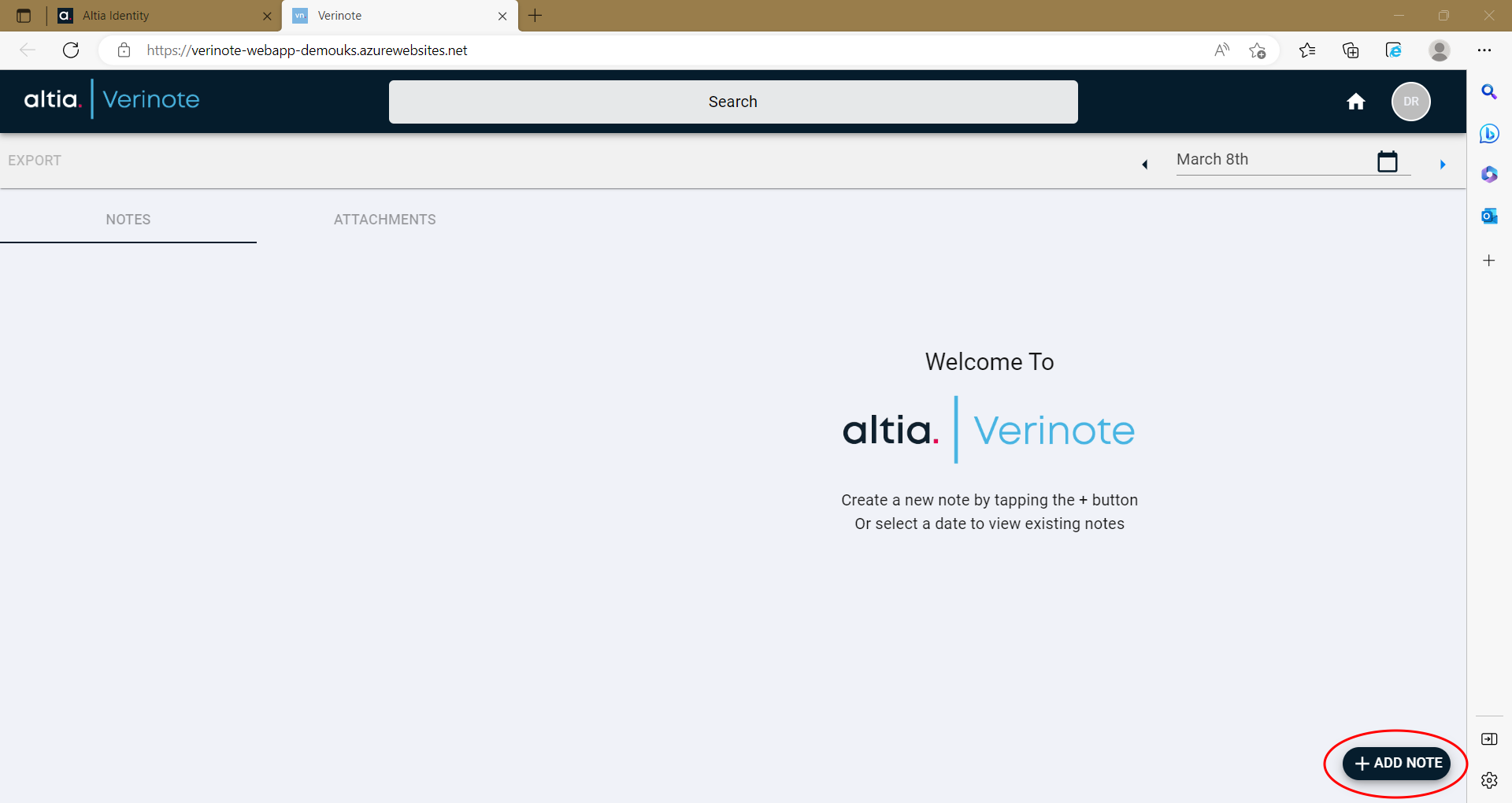This screenshot has height=803, width=1512.
Task: Open sidebar search icon
Action: click(1489, 92)
